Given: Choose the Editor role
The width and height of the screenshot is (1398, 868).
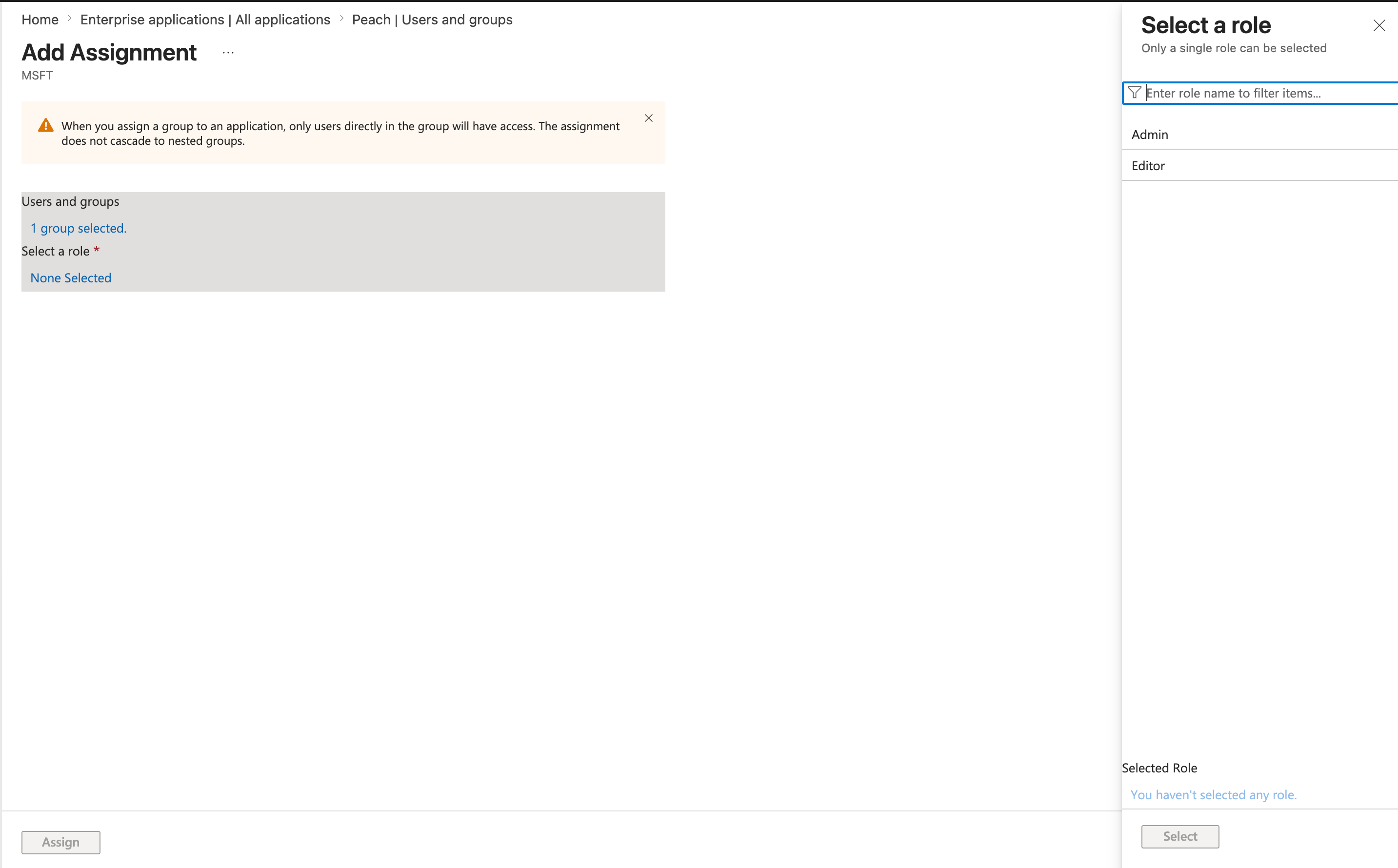Looking at the screenshot, I should coord(1259,165).
